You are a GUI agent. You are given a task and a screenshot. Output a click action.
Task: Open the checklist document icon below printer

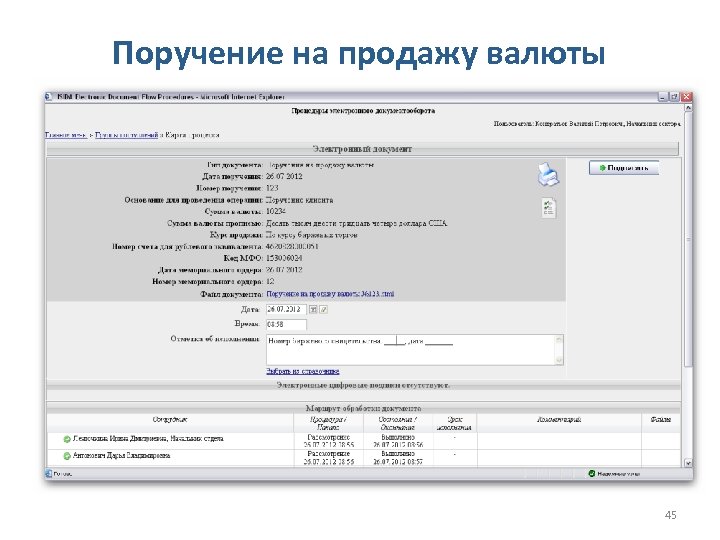pyautogui.click(x=548, y=208)
